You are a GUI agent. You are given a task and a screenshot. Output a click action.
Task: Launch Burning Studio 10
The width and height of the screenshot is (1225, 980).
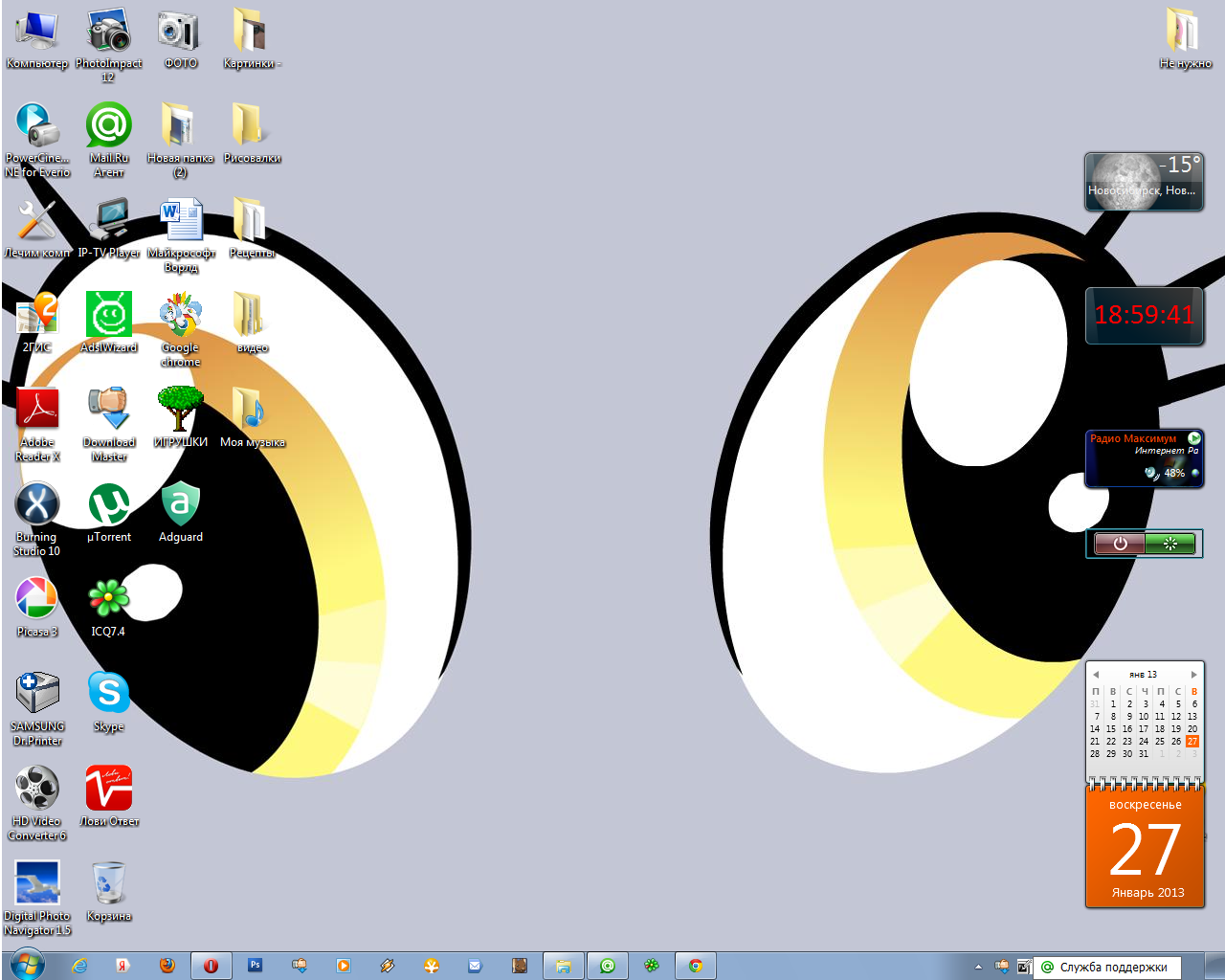click(36, 519)
